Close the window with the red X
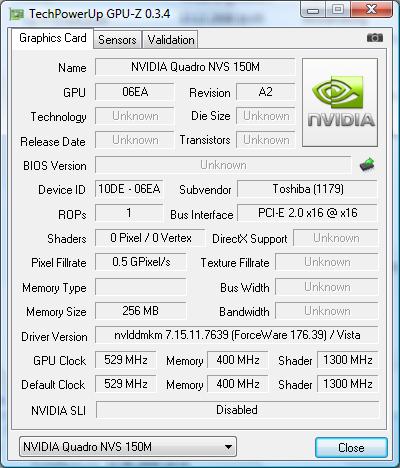Image resolution: width=400 pixels, height=468 pixels. point(371,9)
